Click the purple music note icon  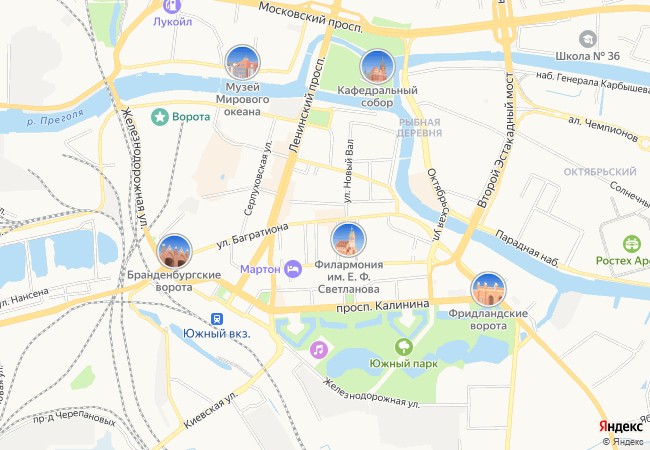[x=319, y=350]
